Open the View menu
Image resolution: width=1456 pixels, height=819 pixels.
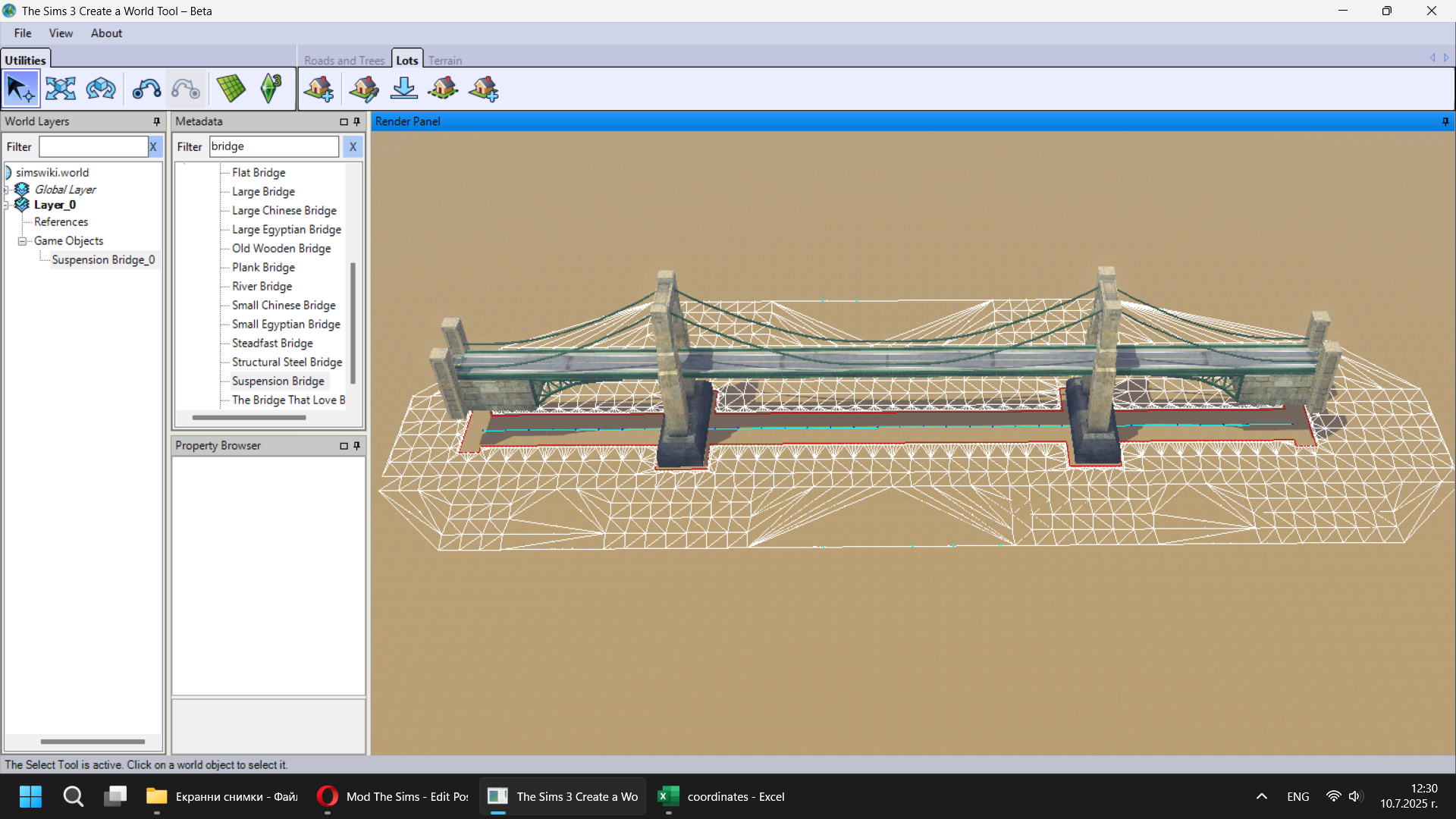coord(60,33)
